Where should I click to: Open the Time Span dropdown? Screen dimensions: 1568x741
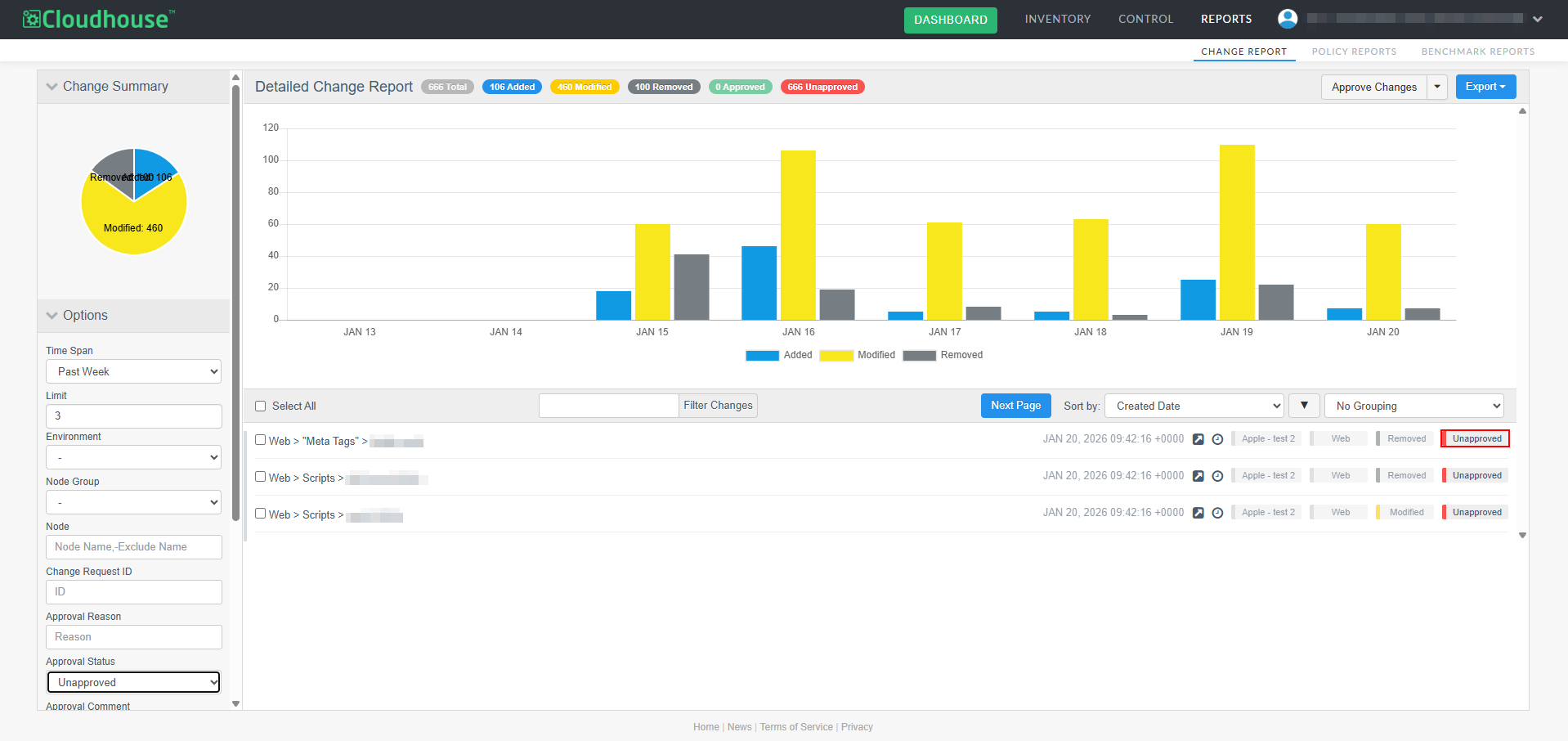134,371
